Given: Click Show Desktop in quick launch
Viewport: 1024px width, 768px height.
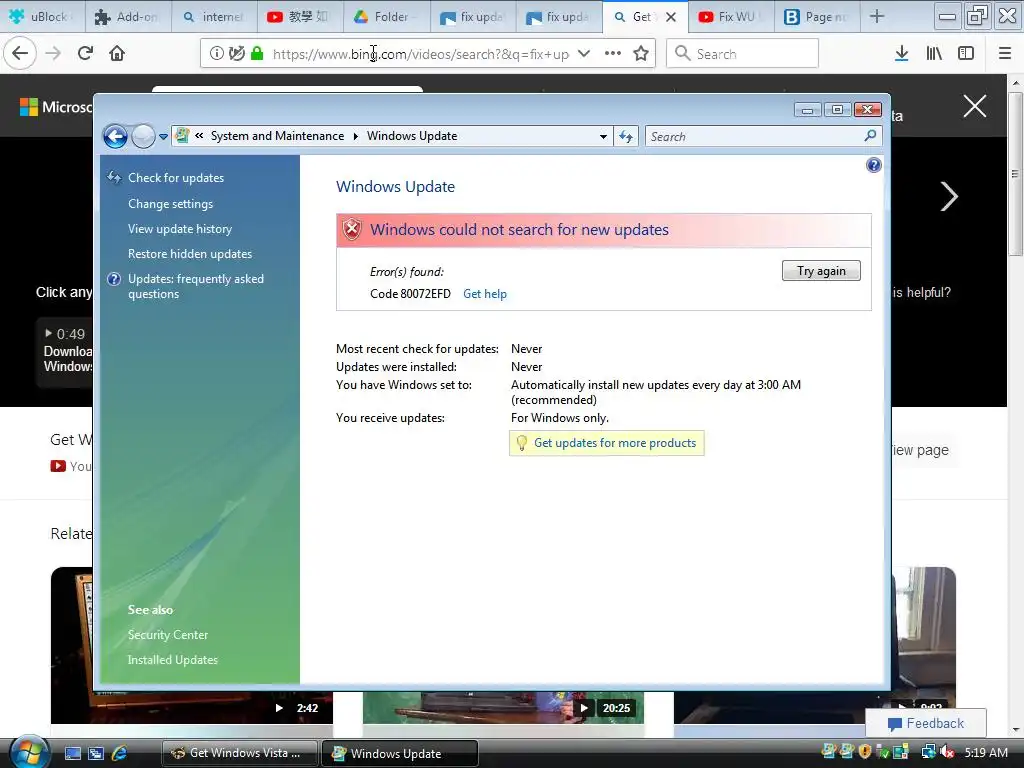Looking at the screenshot, I should pos(72,754).
